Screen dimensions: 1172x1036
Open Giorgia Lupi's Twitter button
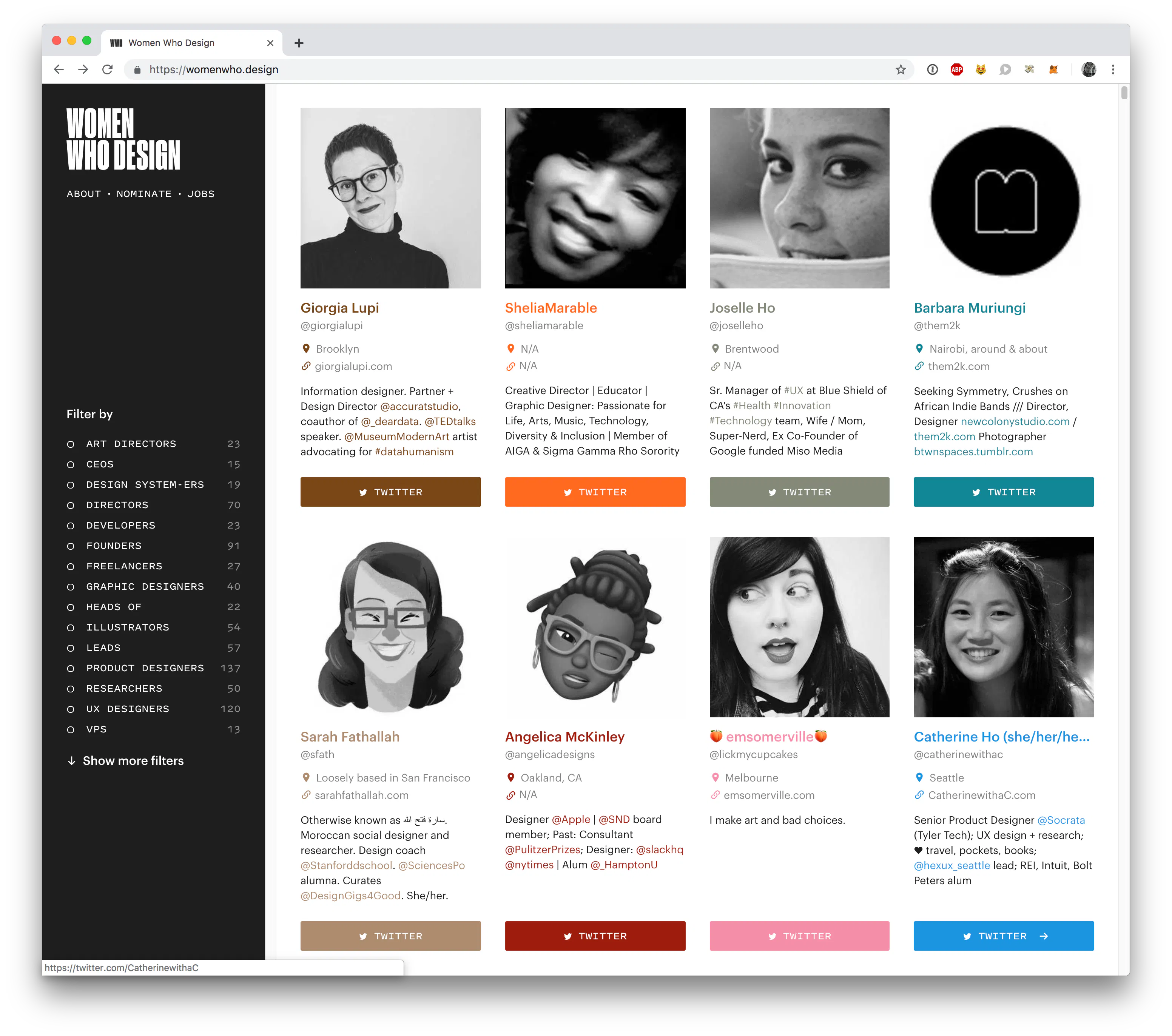[390, 492]
